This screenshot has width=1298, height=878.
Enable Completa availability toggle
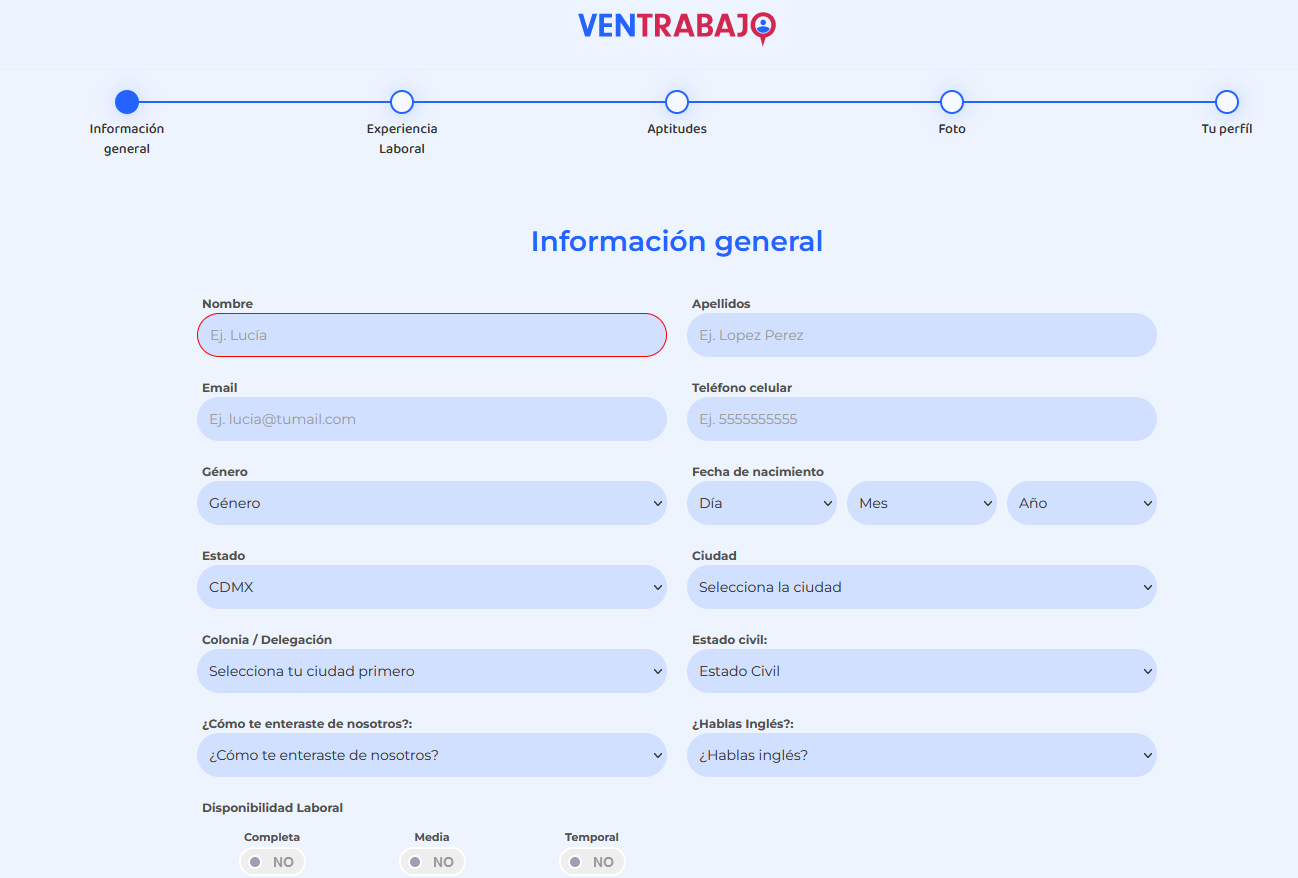pyautogui.click(x=272, y=861)
